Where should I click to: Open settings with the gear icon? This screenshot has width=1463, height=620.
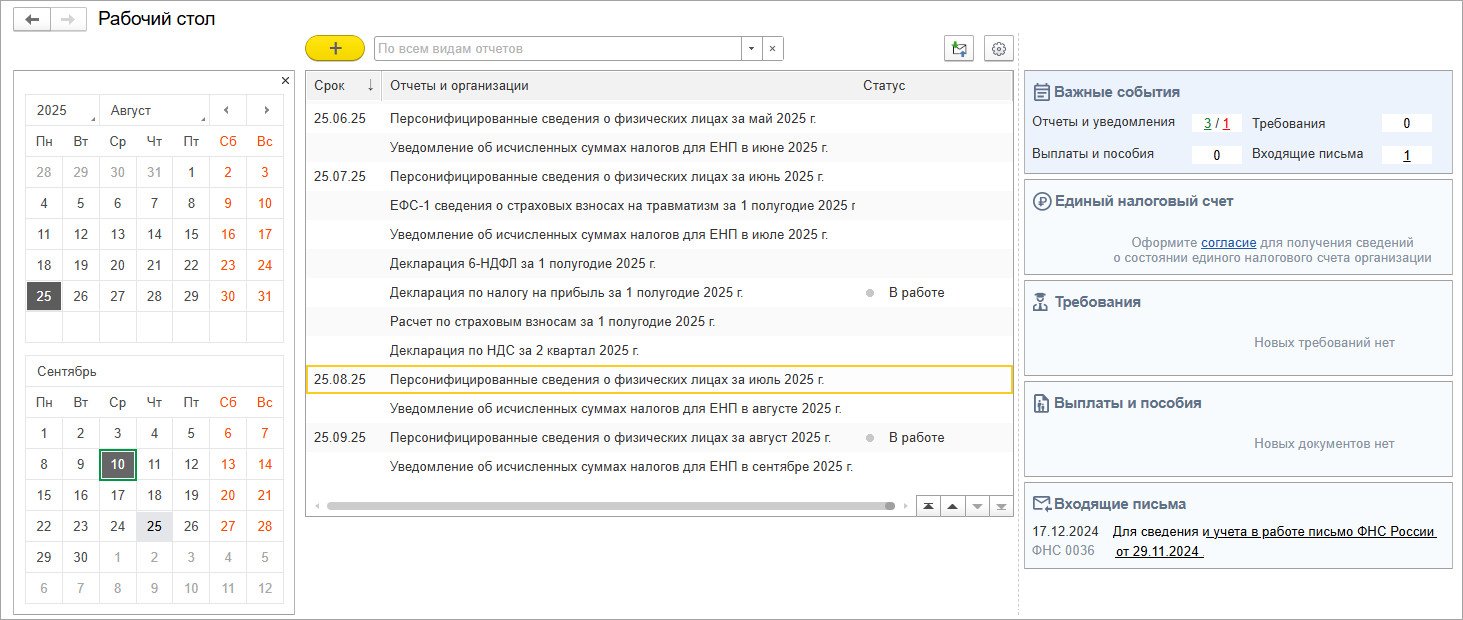click(x=999, y=48)
